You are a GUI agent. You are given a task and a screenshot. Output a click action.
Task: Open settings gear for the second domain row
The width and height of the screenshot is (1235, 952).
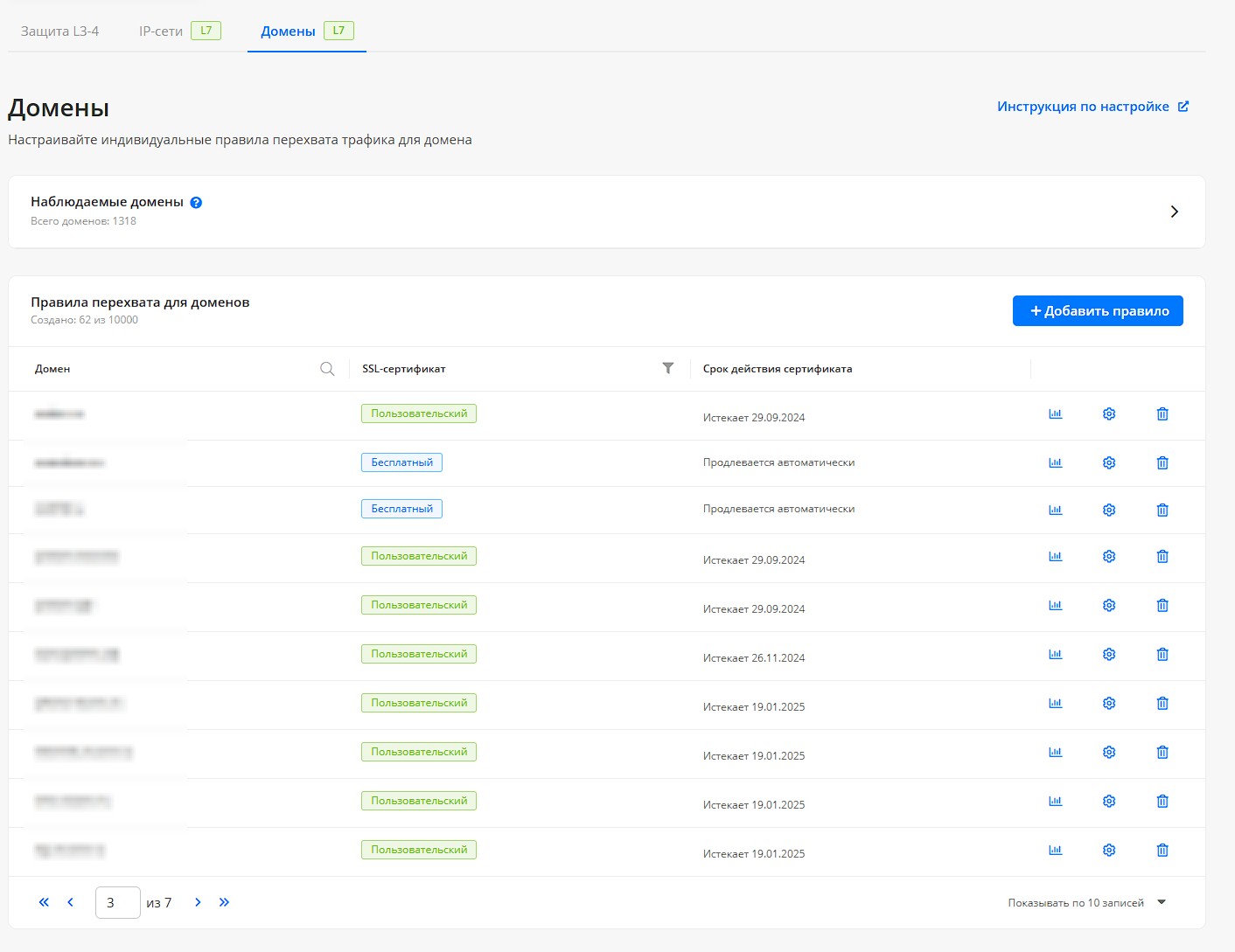[x=1109, y=462]
